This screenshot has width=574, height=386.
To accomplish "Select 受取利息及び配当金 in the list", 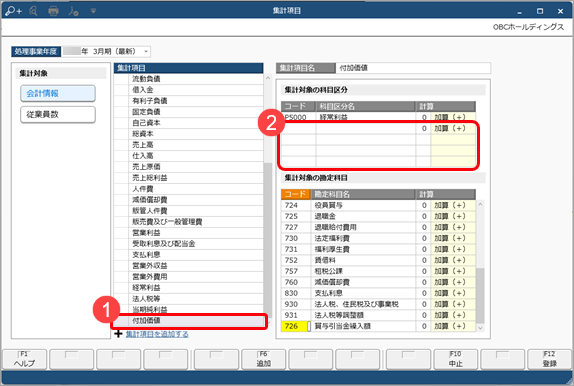I will pos(189,244).
